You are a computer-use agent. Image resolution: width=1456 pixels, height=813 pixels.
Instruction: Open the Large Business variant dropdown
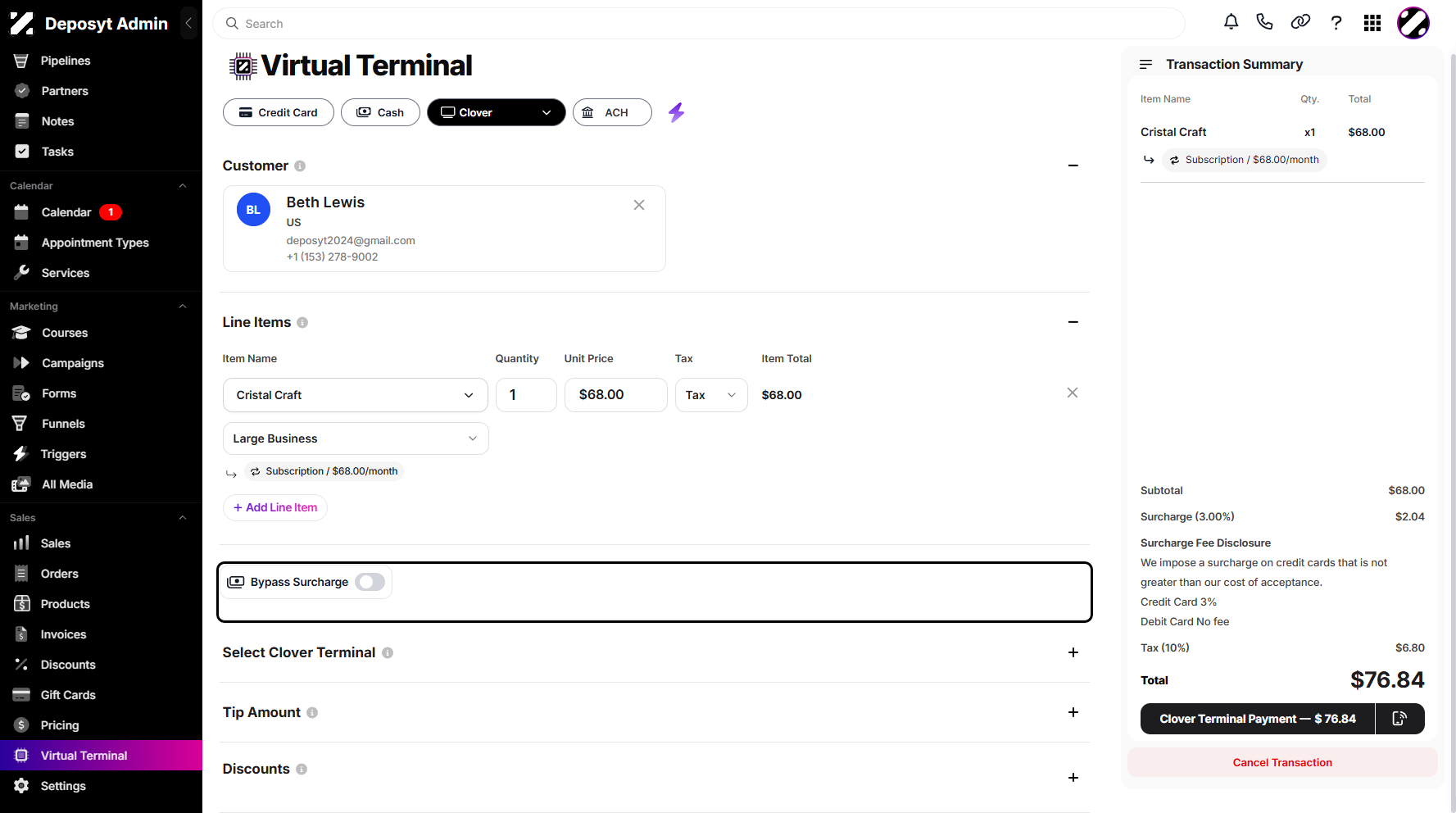click(356, 438)
